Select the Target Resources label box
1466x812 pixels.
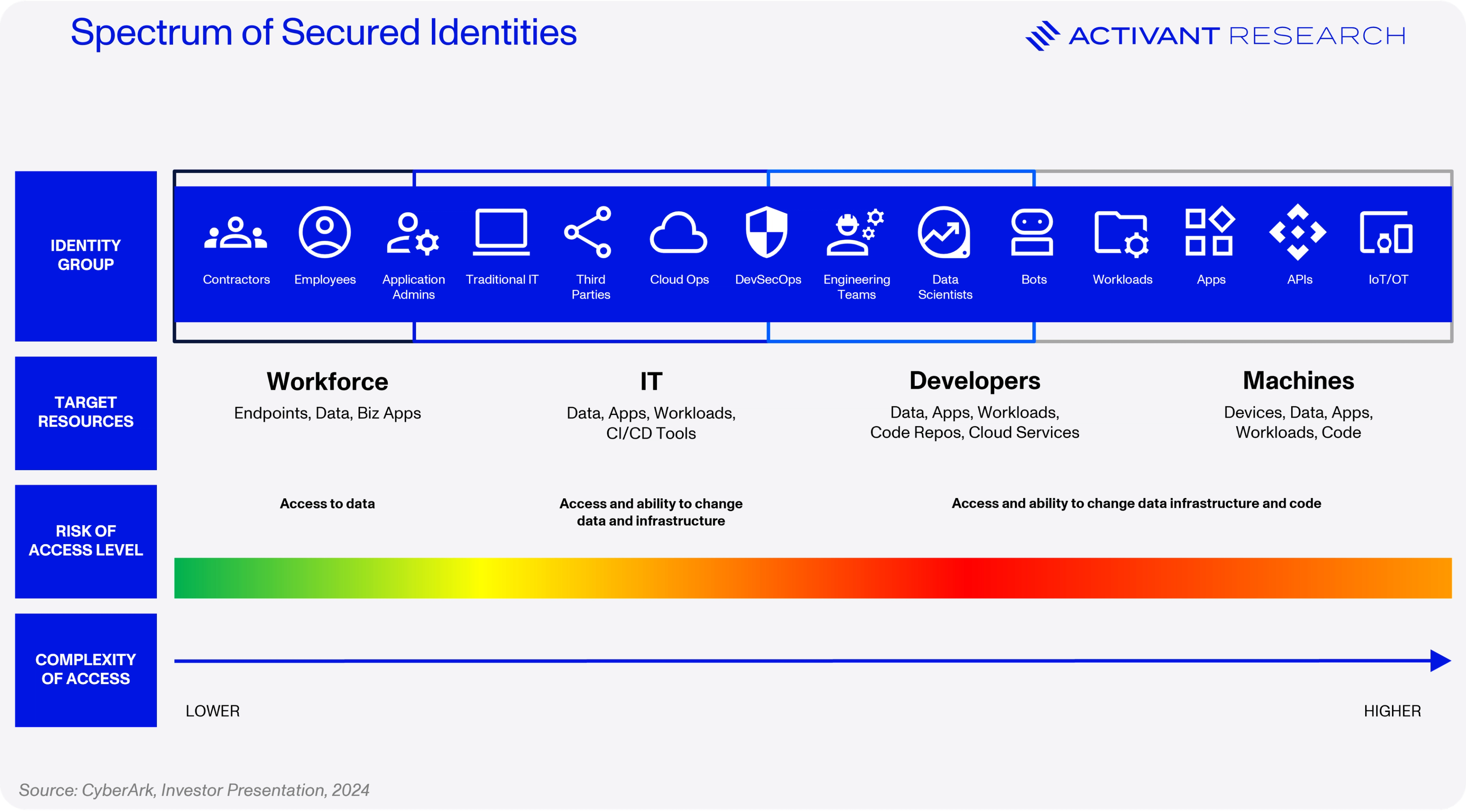click(86, 412)
